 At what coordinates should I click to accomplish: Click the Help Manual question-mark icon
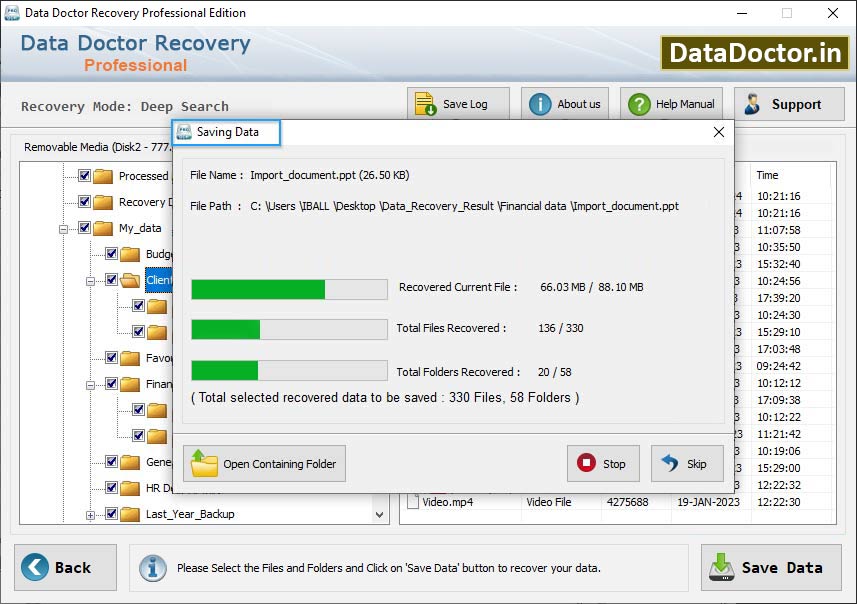[638, 103]
